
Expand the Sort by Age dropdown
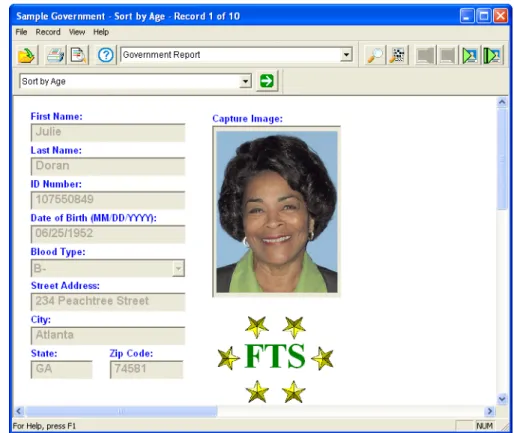tap(245, 81)
